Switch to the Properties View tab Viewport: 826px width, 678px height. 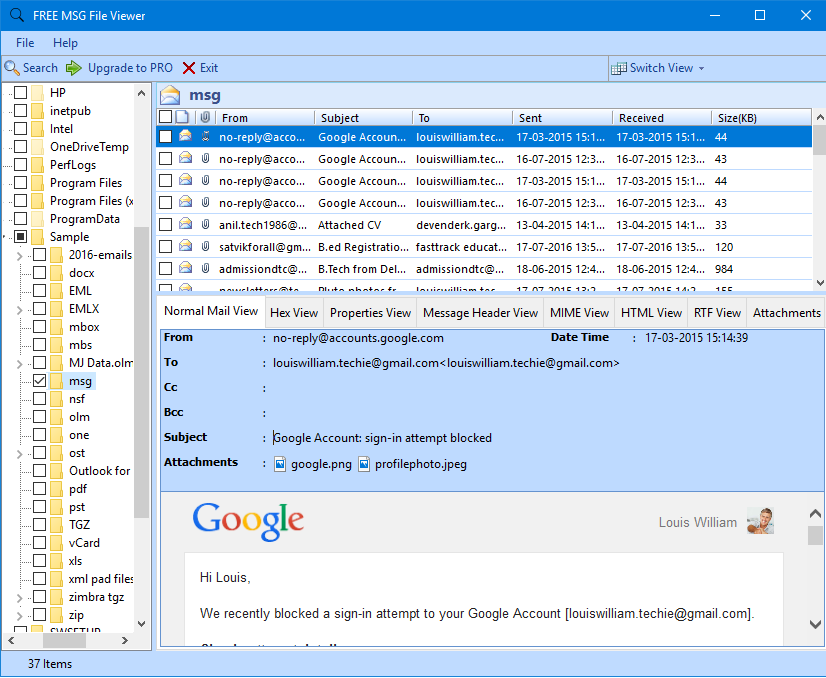(x=370, y=313)
